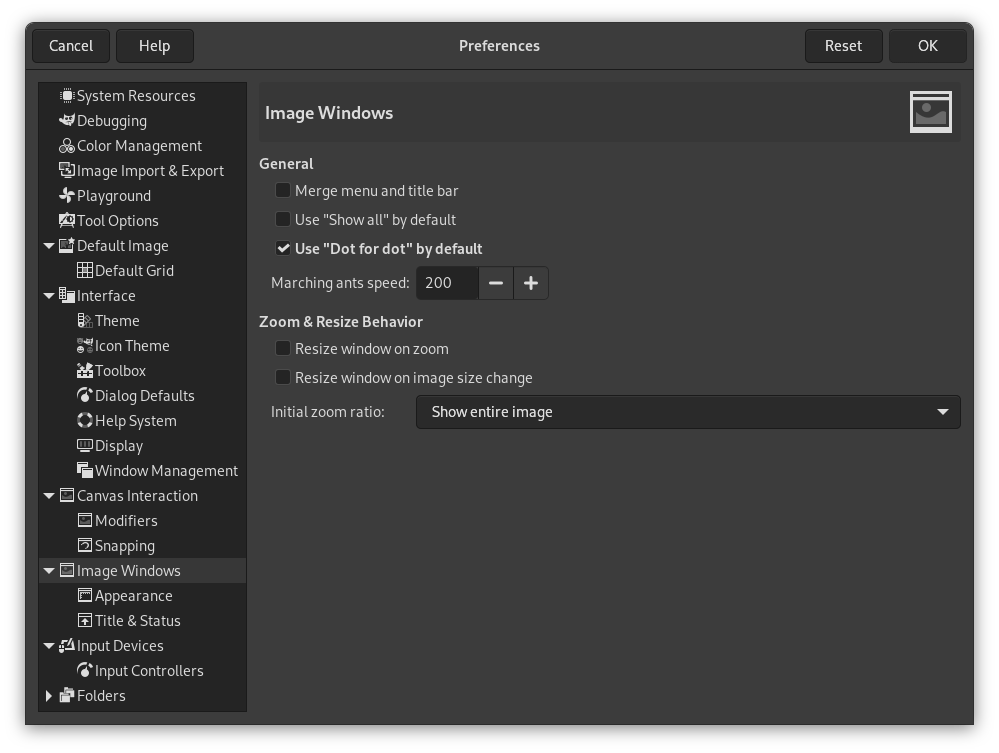Increase Marching ants speed with plus button

530,283
